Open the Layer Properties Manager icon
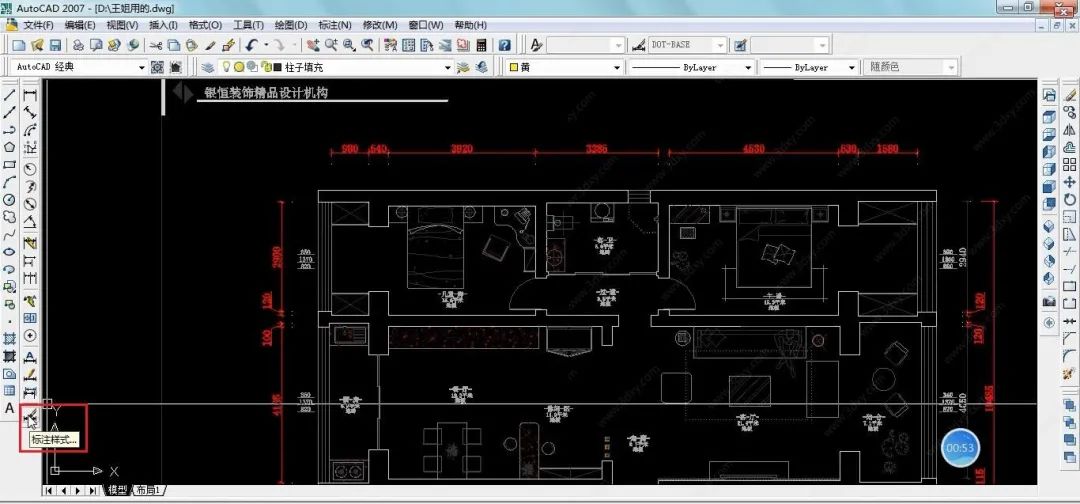The image size is (1080, 504). [x=207, y=67]
